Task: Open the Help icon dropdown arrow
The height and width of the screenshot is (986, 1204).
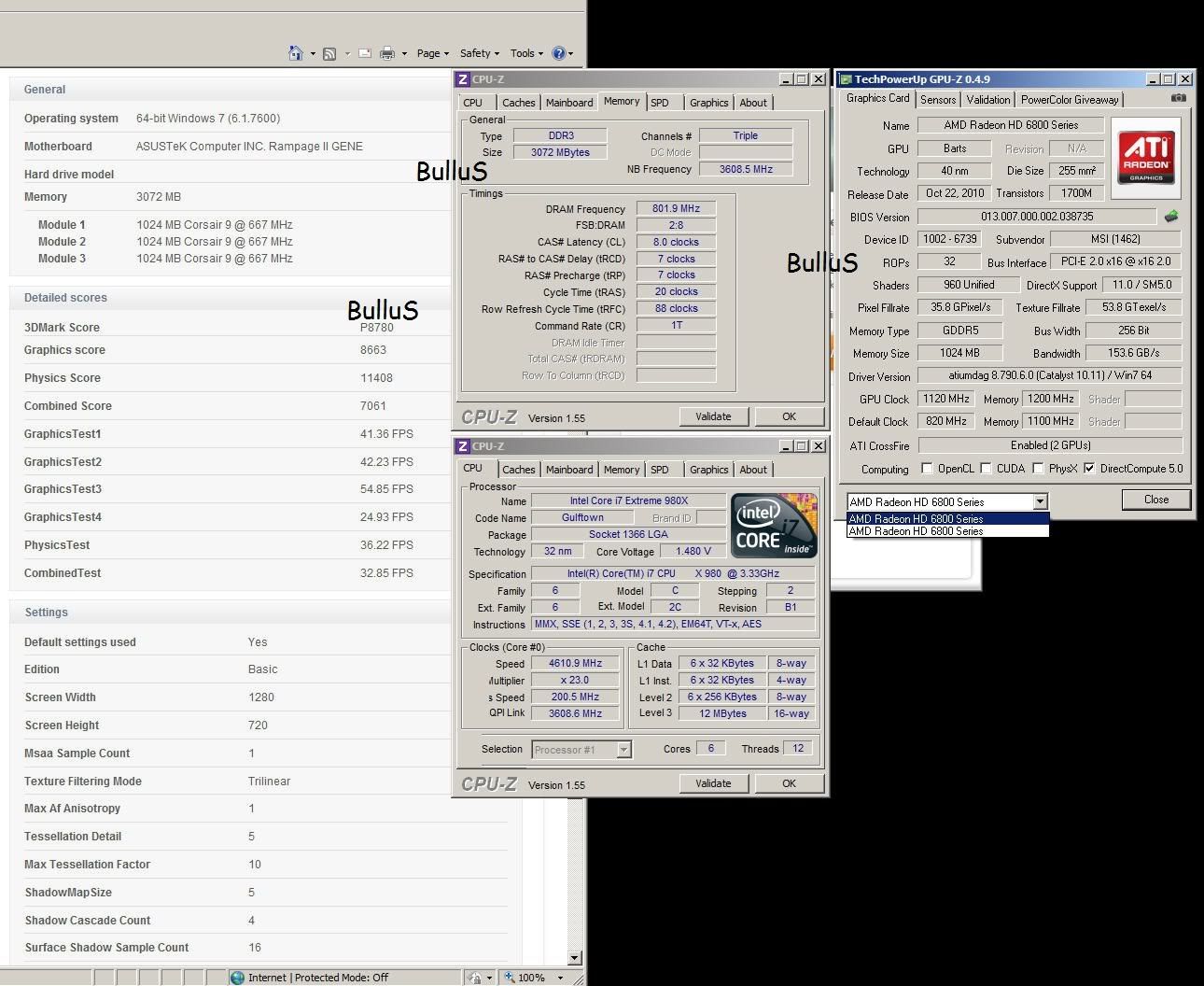Action: pos(570,54)
